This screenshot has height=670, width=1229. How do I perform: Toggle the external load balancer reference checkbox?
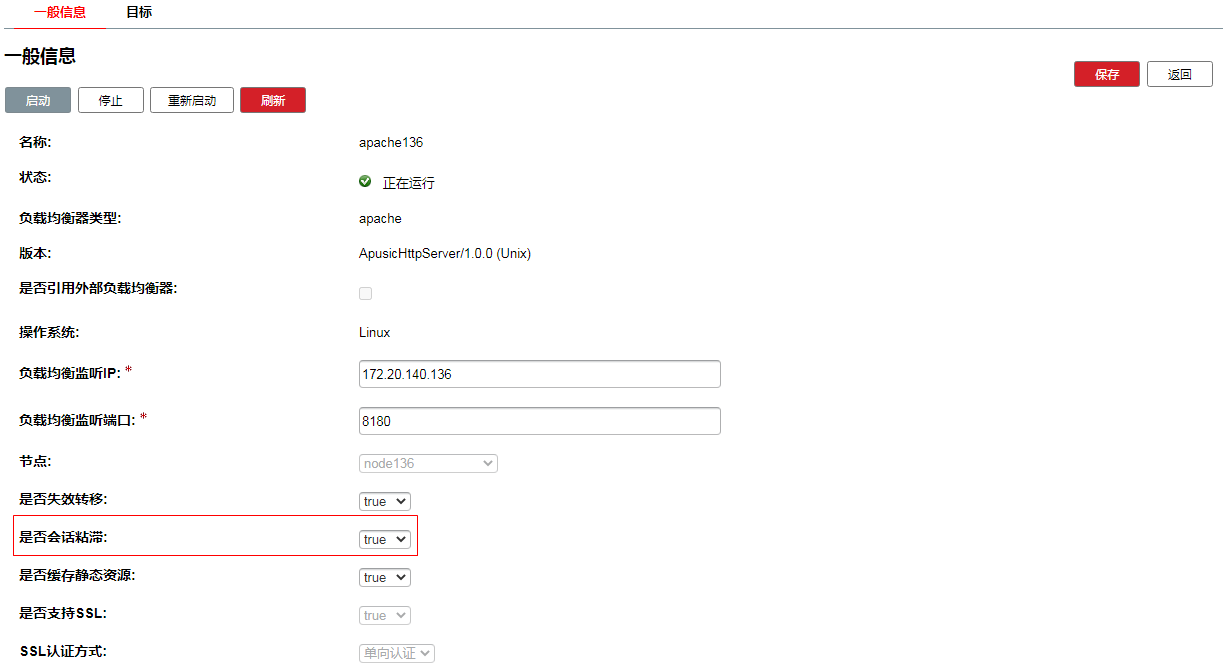[x=365, y=293]
